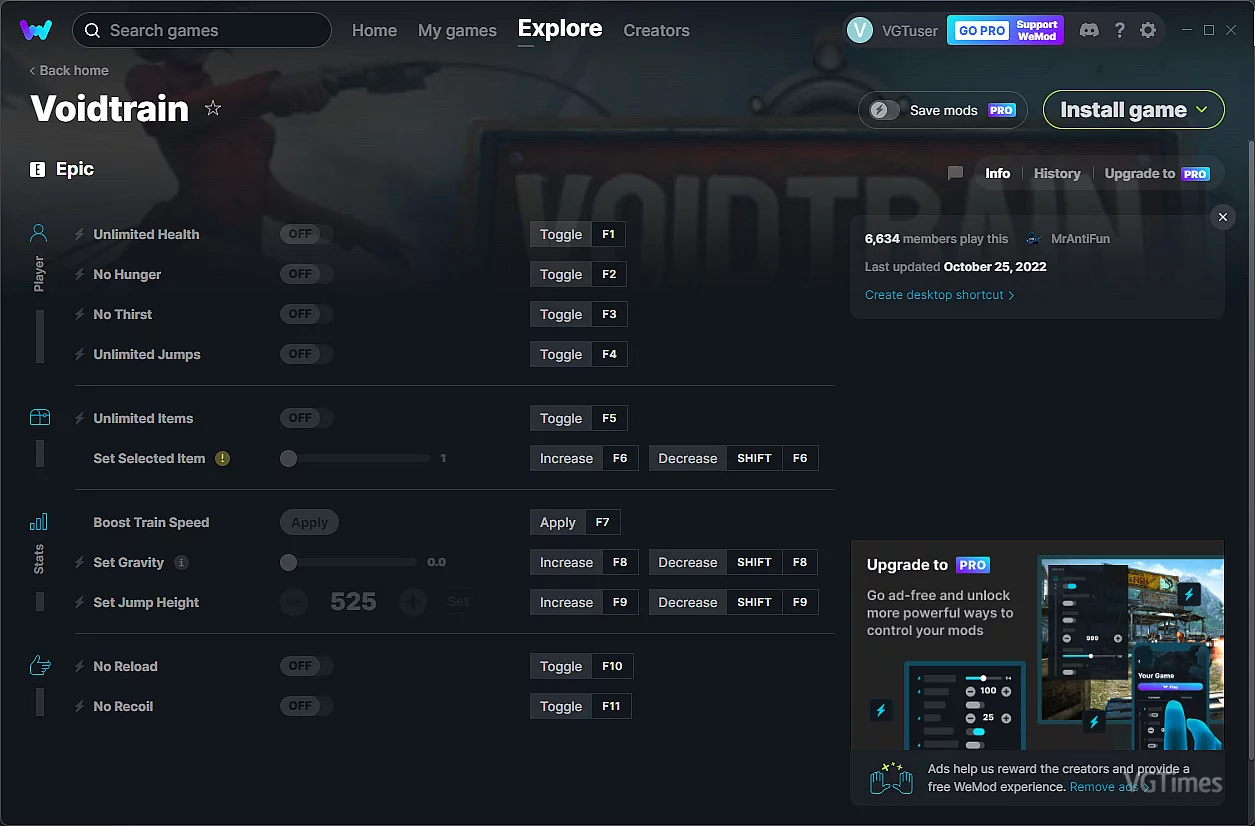Toggle Unlimited Items switch
This screenshot has width=1255, height=826.
pyautogui.click(x=306, y=418)
